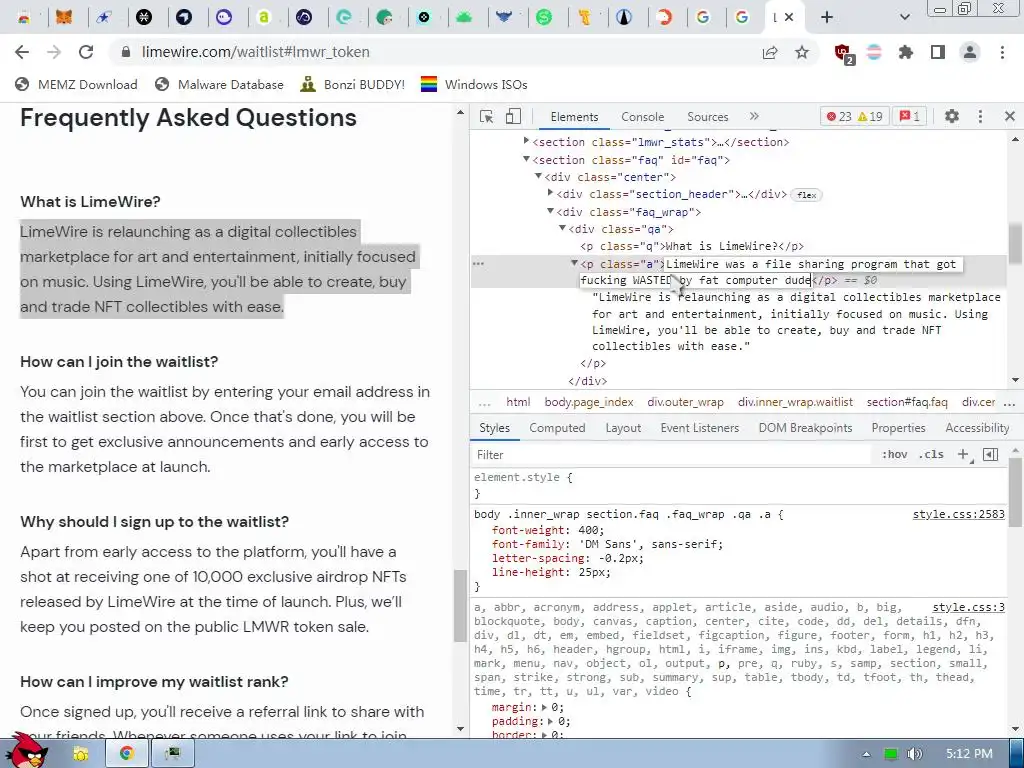The width and height of the screenshot is (1024, 768).
Task: Select div.outer_wrap in breadcrumb
Action: (685, 402)
